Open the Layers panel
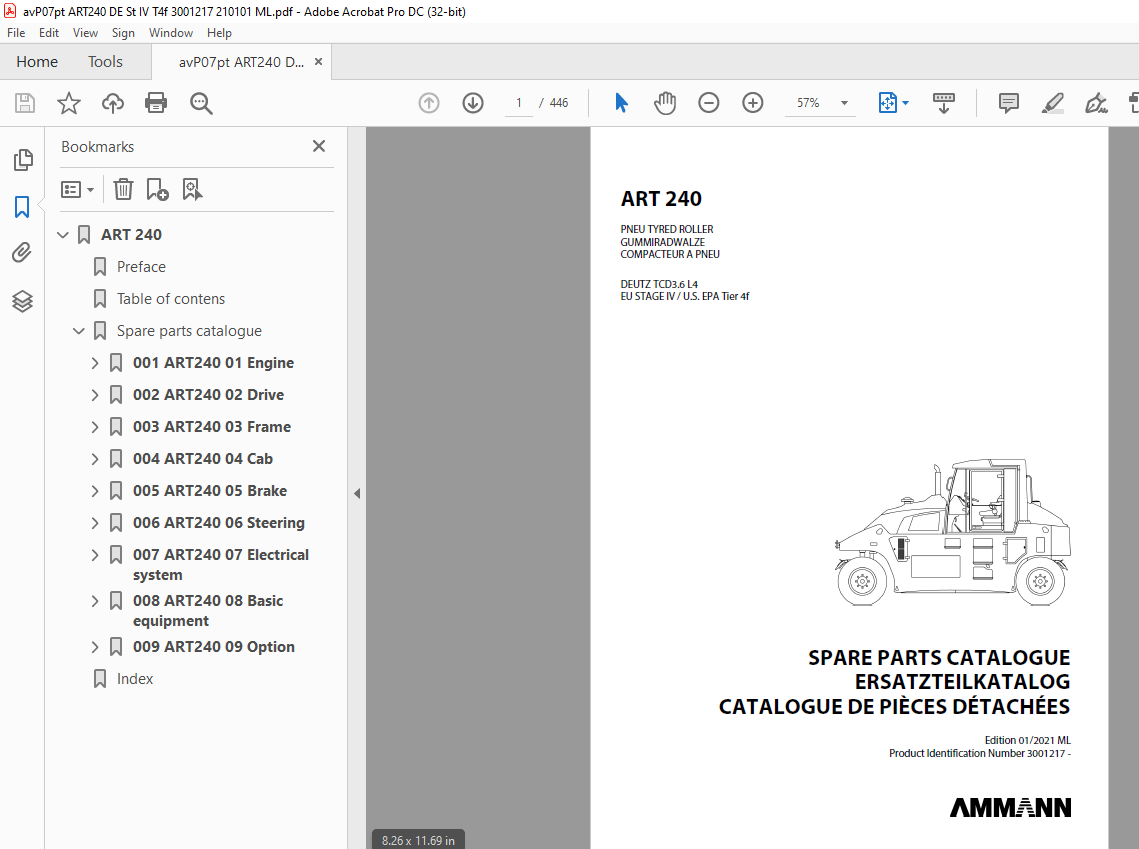 [x=22, y=301]
